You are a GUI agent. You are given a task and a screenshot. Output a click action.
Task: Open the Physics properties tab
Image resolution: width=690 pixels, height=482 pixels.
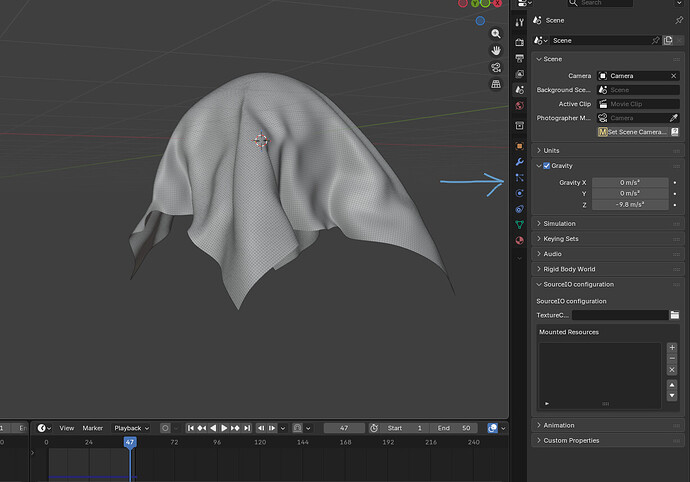click(520, 193)
